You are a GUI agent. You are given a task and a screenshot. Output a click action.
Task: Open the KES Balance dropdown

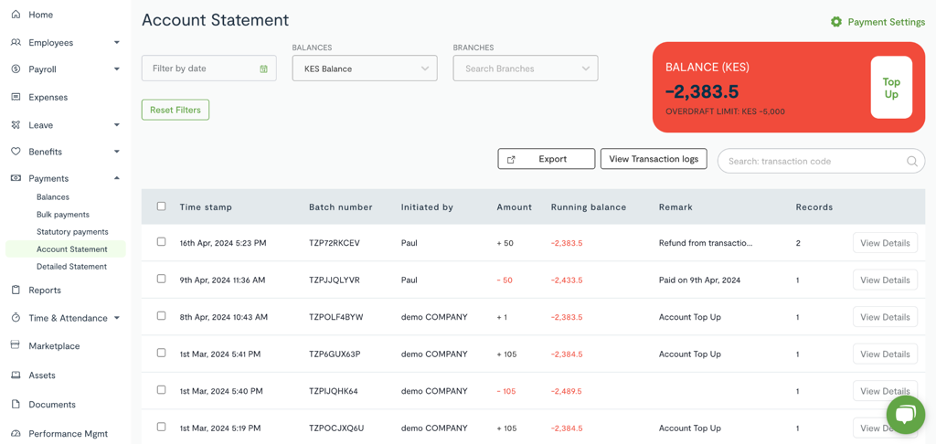click(x=365, y=69)
